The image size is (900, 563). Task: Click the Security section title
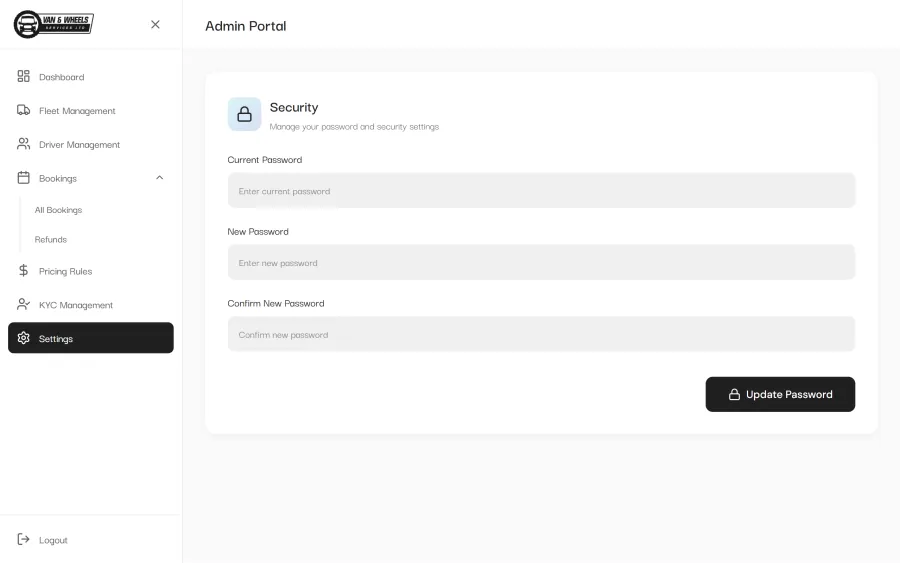point(294,107)
